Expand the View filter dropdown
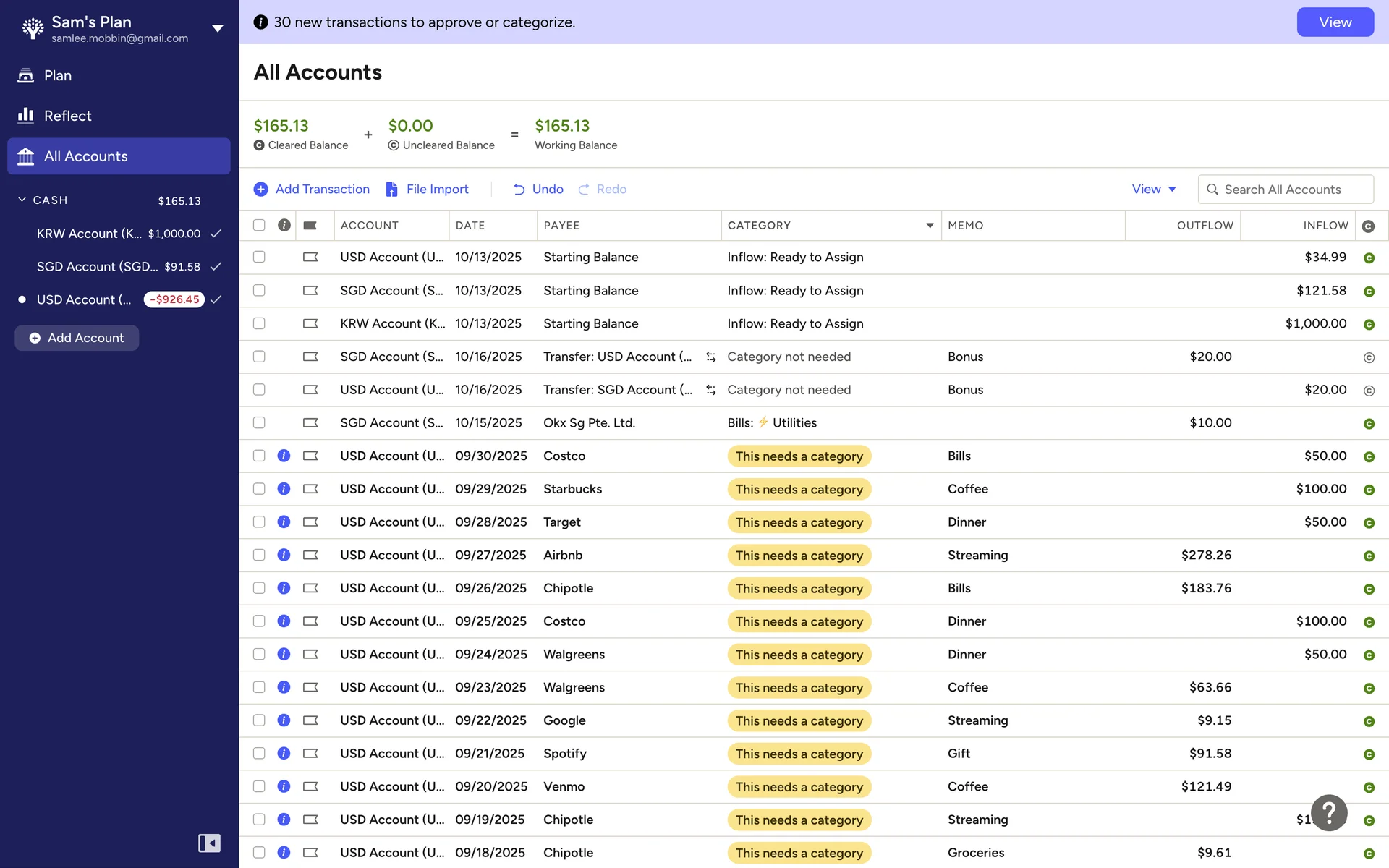1389x868 pixels. pos(1153,190)
